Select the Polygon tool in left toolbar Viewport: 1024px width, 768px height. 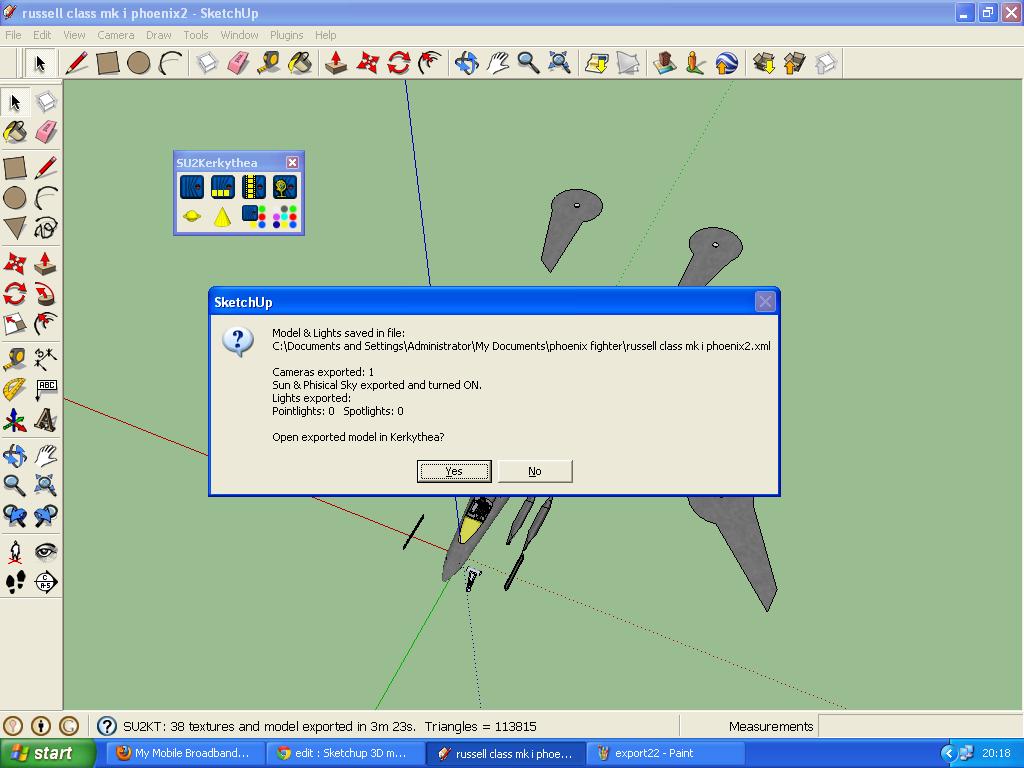coord(14,228)
